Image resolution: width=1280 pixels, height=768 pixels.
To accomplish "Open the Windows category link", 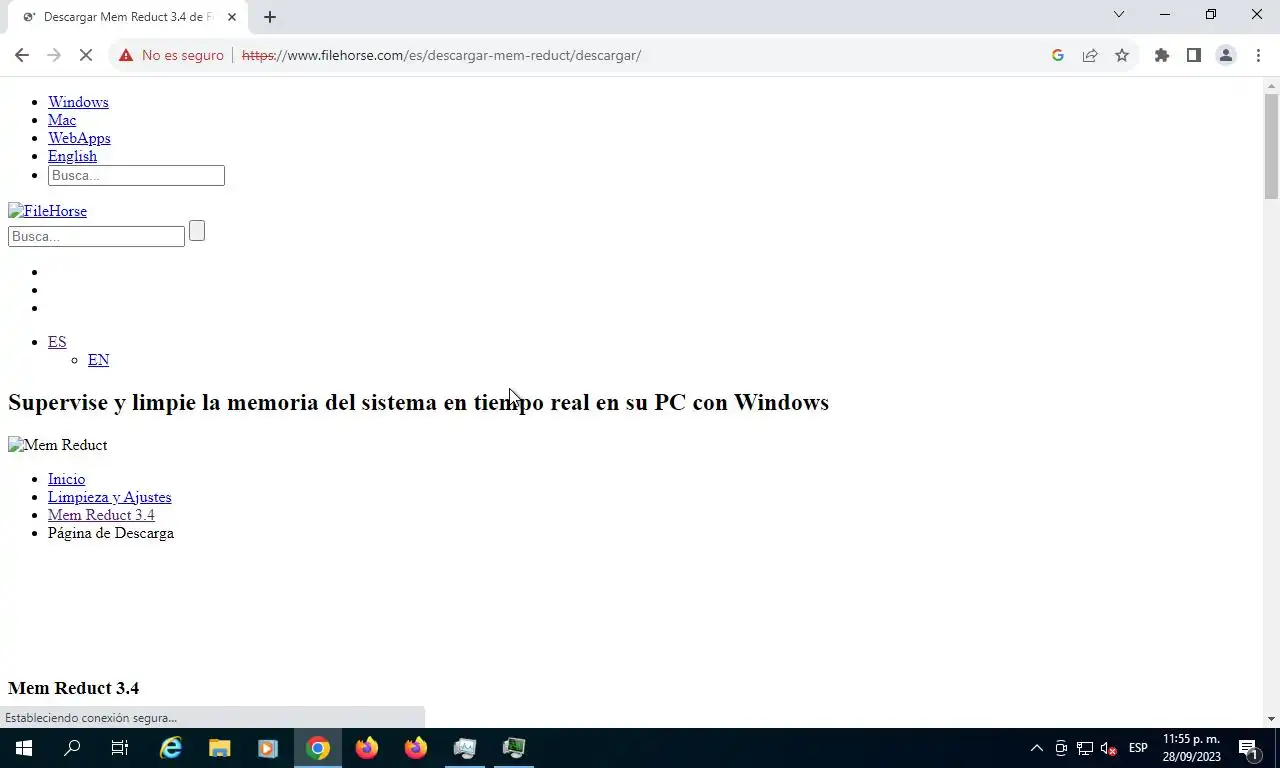I will coord(78,102).
